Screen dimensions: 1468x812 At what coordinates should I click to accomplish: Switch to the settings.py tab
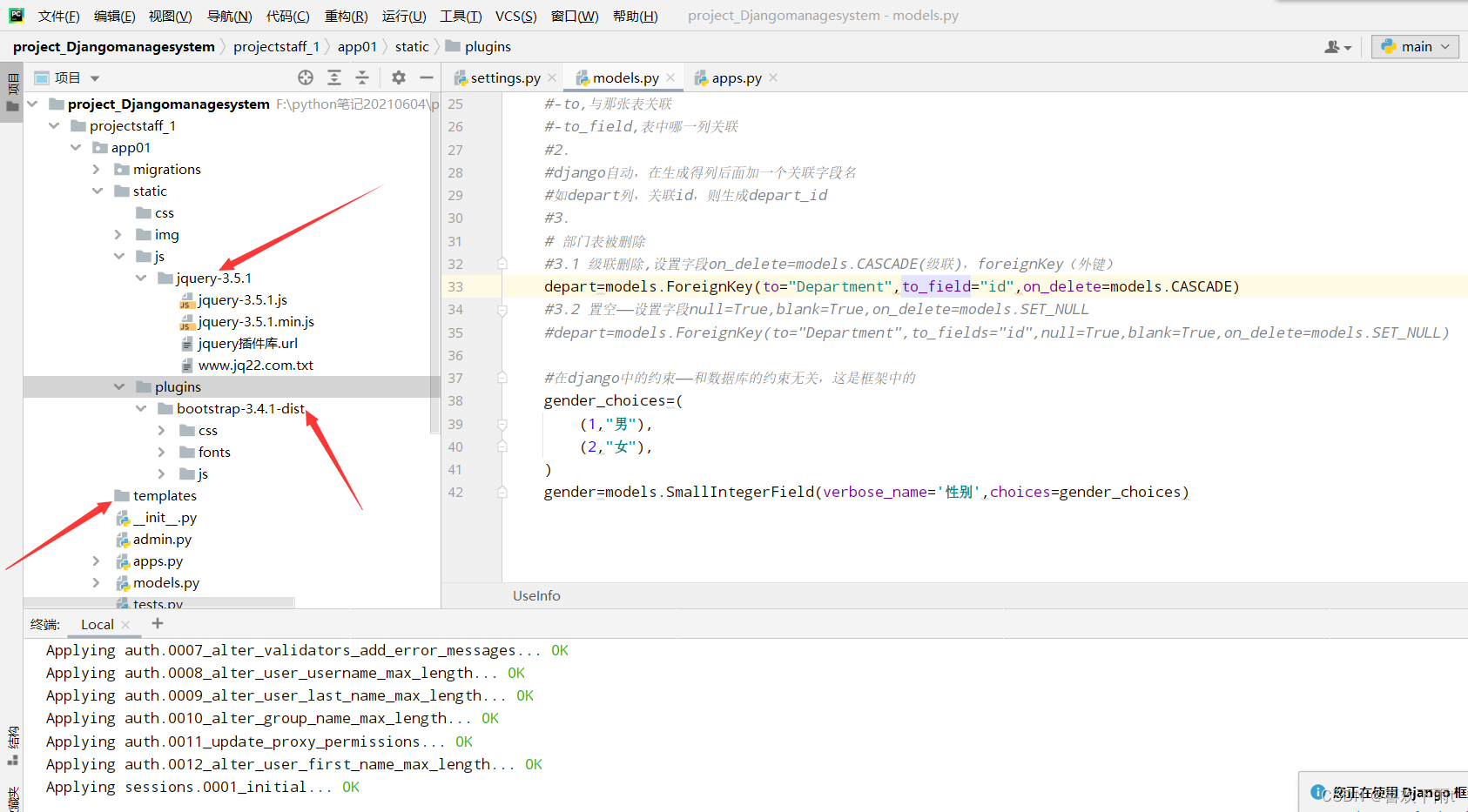coord(505,78)
